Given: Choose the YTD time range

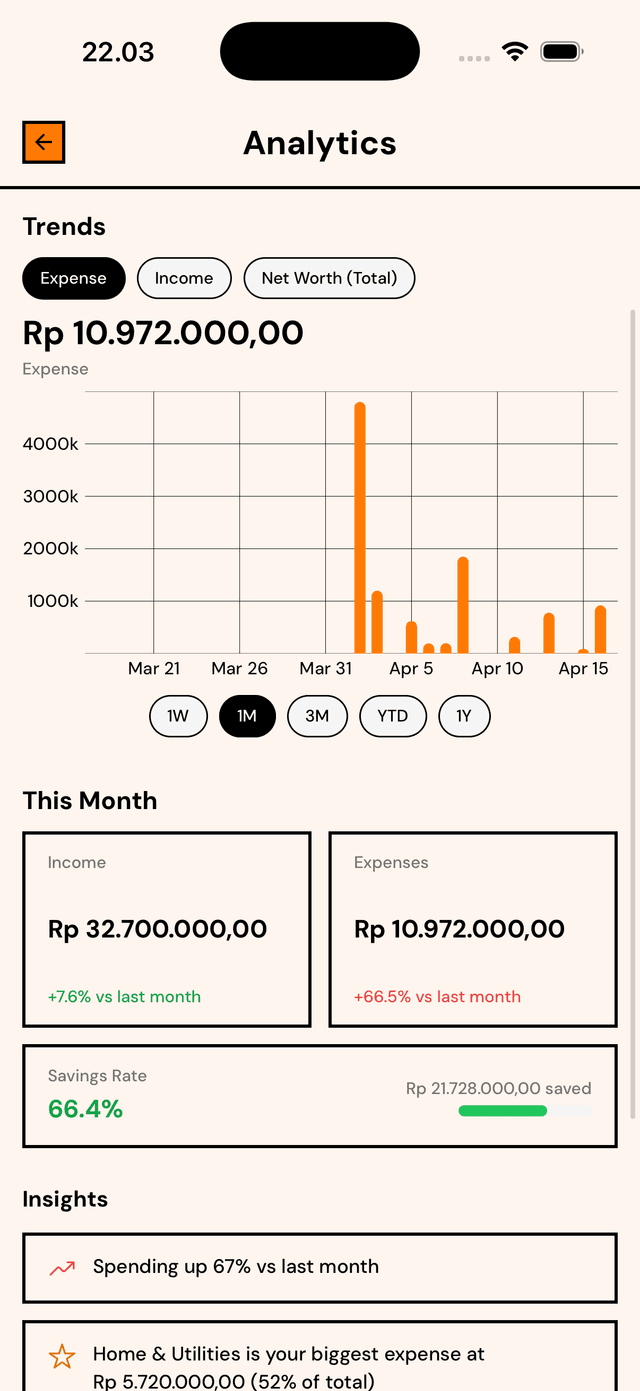Looking at the screenshot, I should (x=392, y=716).
